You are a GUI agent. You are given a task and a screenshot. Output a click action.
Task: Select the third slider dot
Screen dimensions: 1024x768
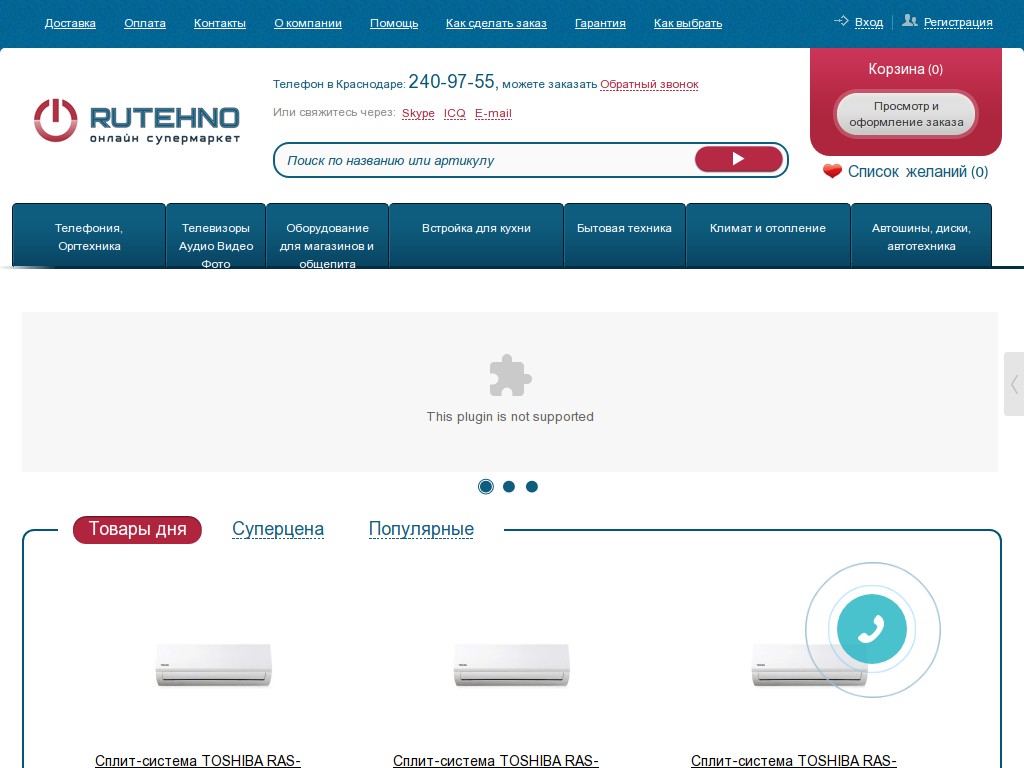pyautogui.click(x=532, y=487)
